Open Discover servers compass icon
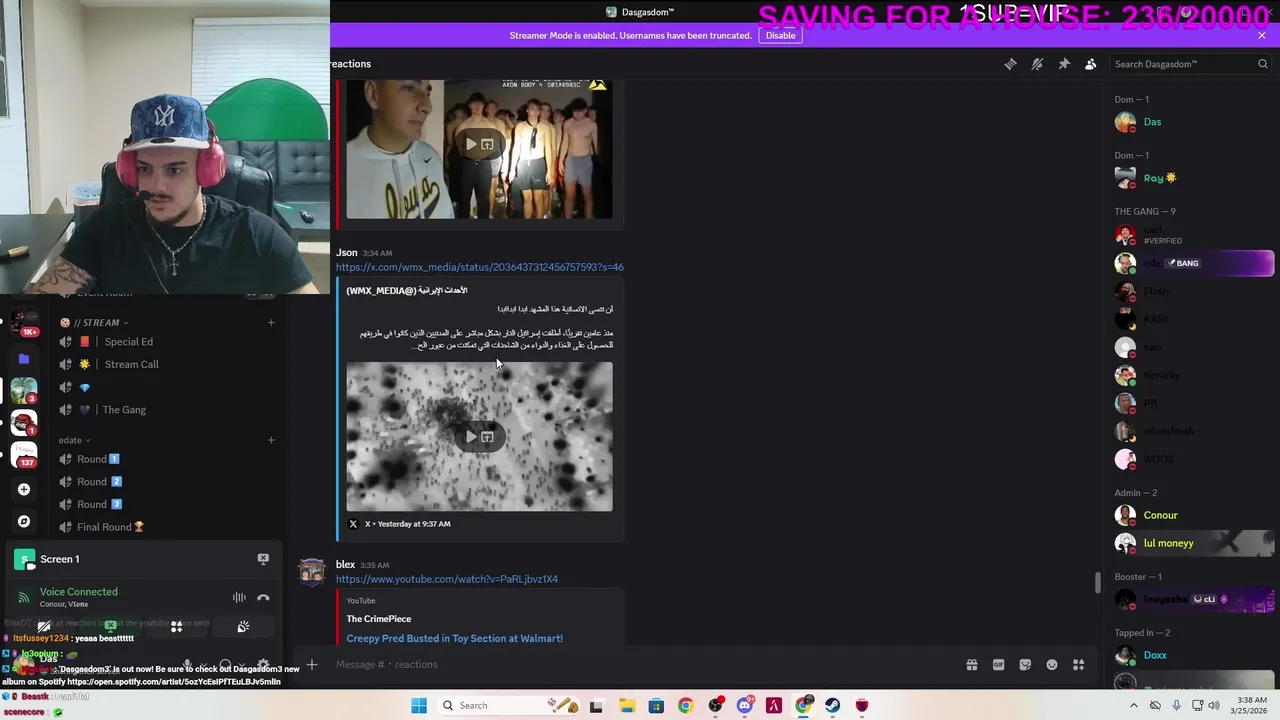Screen dimensions: 1280x720 [24, 521]
